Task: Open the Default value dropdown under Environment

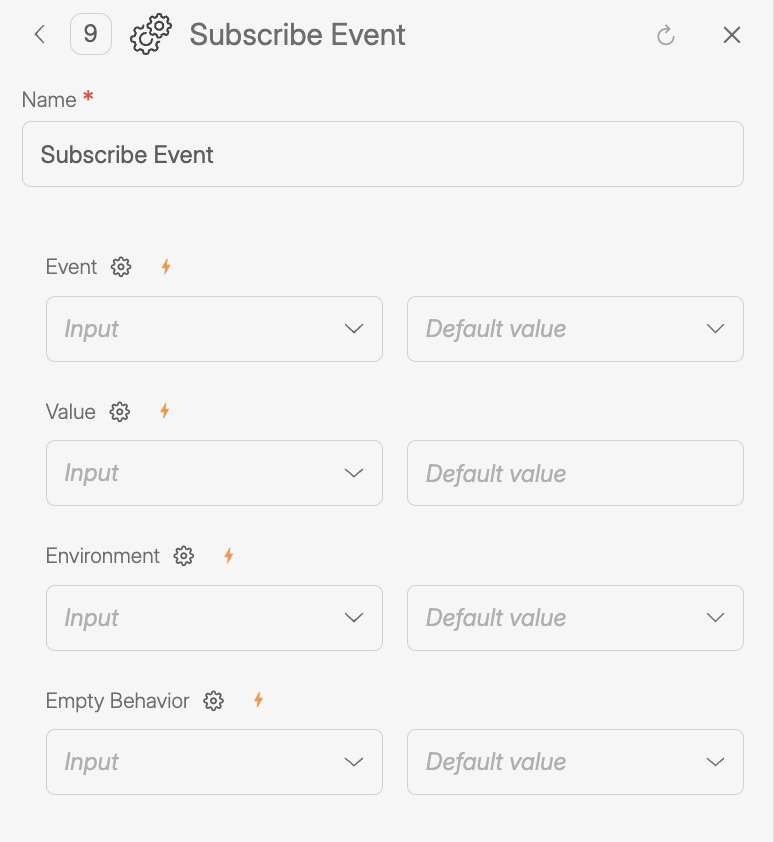Action: [575, 617]
